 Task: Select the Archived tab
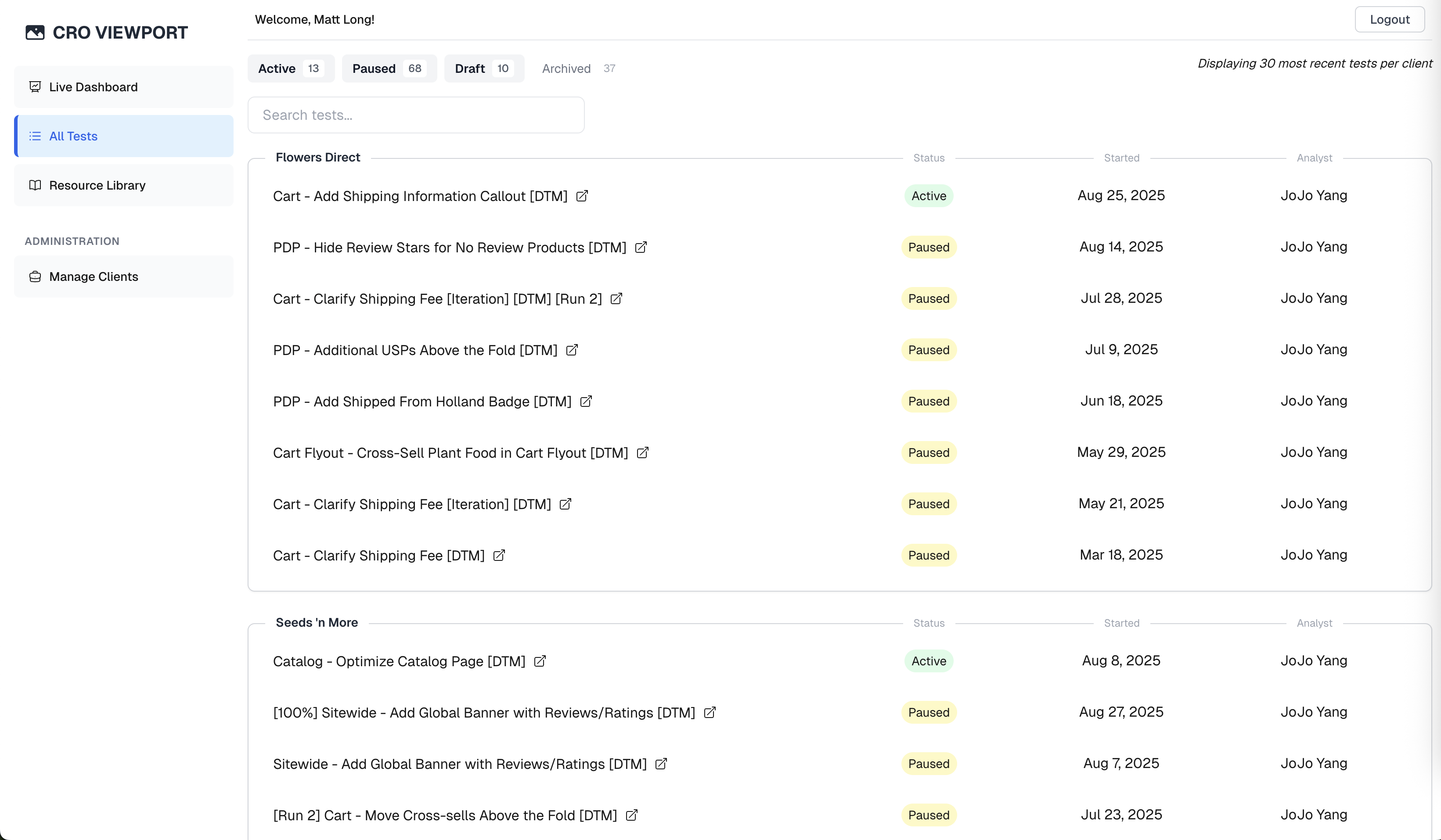tap(577, 68)
